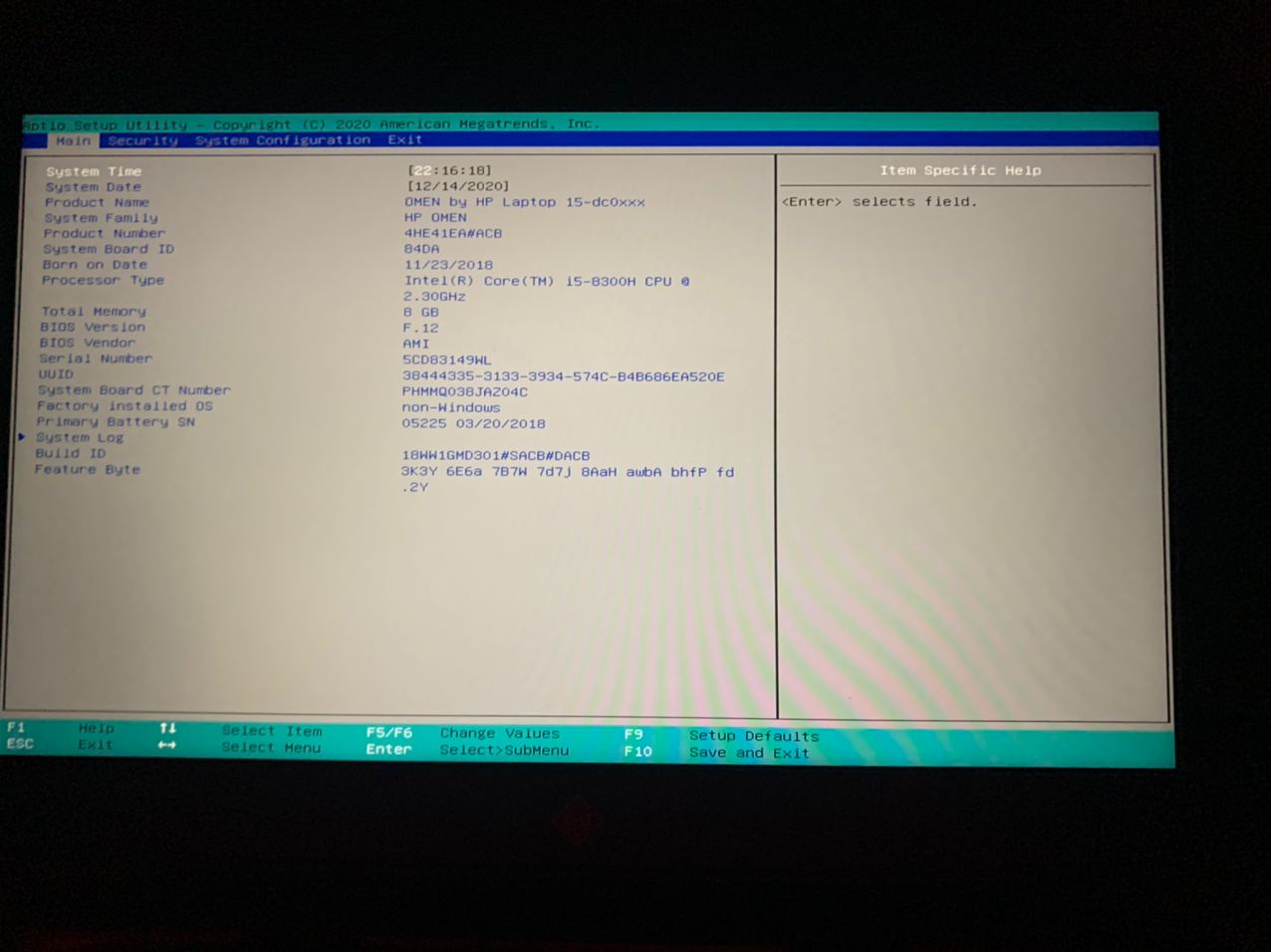Image resolution: width=1271 pixels, height=952 pixels.
Task: Select the feature byte value starting 3K3Y
Action: coord(568,479)
